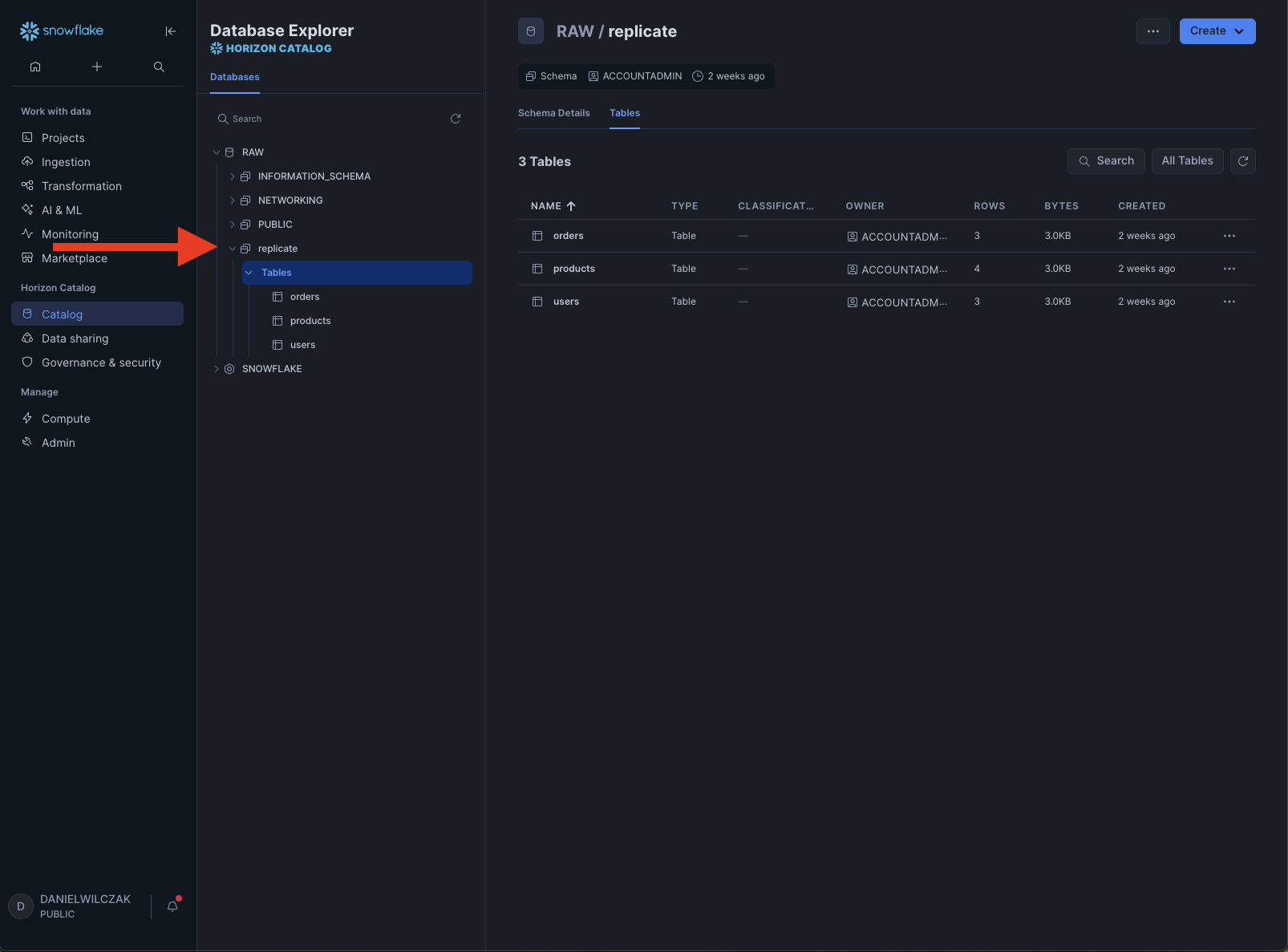Refresh the tables list

pos(1242,161)
